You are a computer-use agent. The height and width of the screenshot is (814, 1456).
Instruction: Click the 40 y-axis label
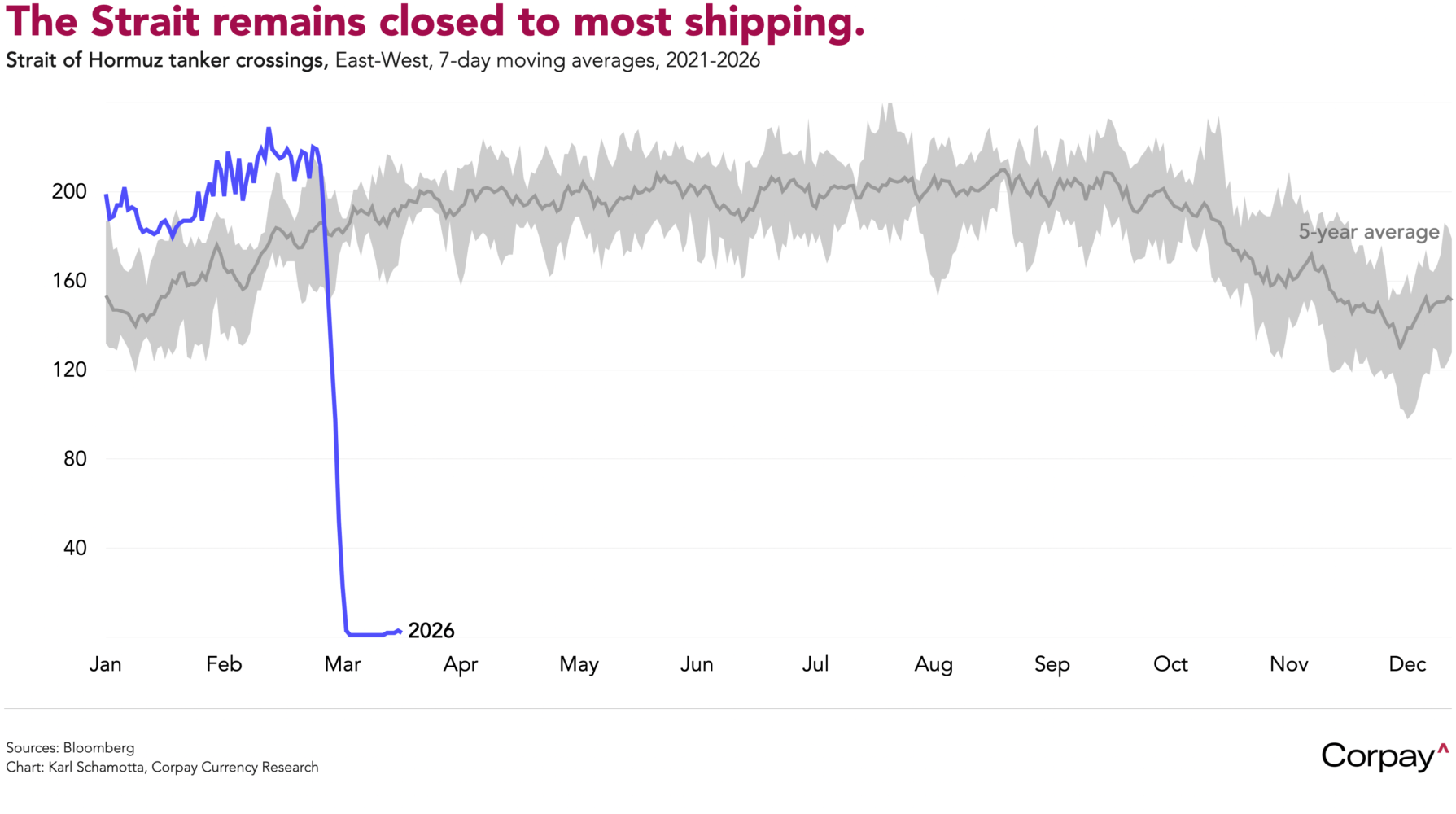coord(75,548)
